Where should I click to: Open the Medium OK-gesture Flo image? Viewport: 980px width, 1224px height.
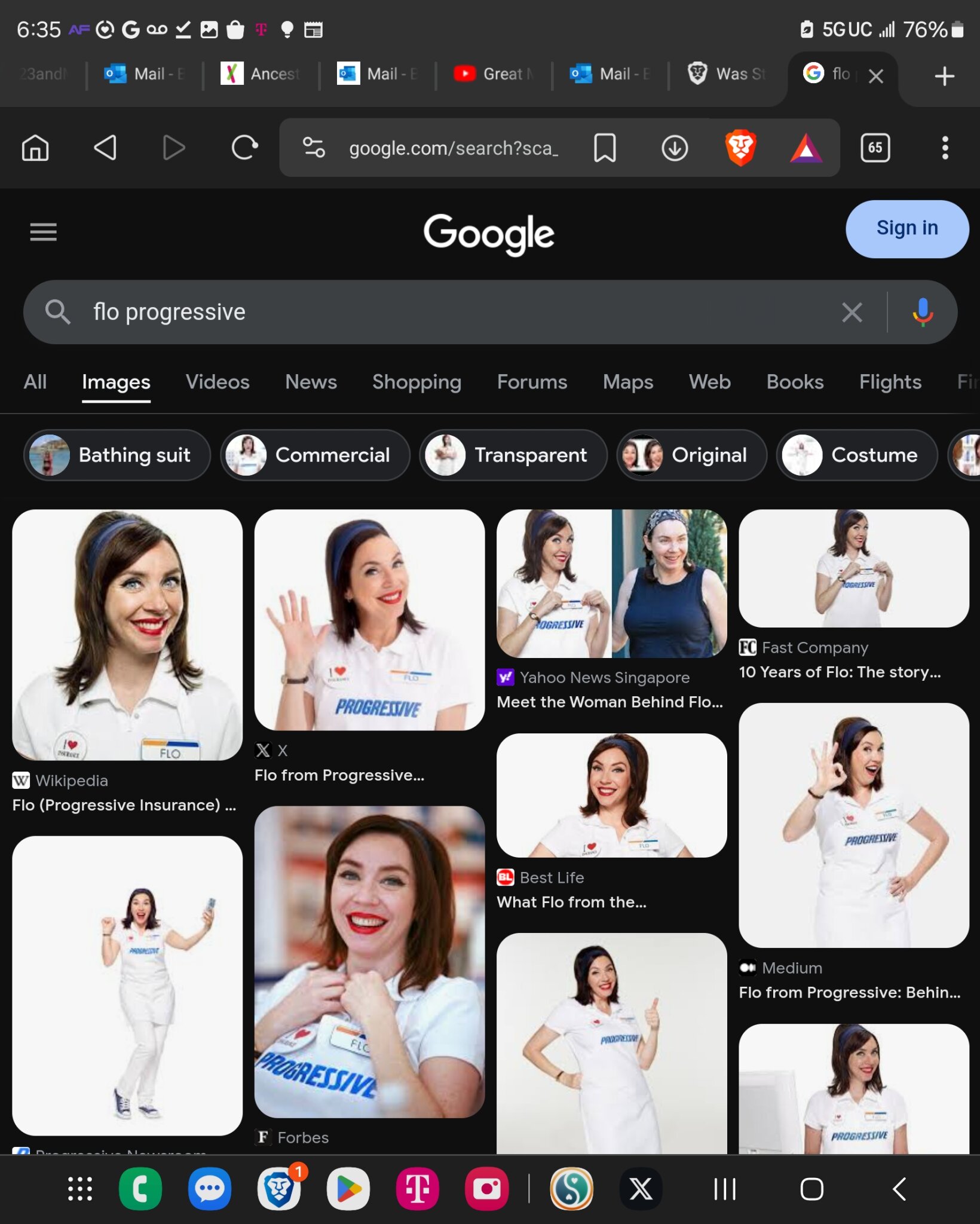854,825
